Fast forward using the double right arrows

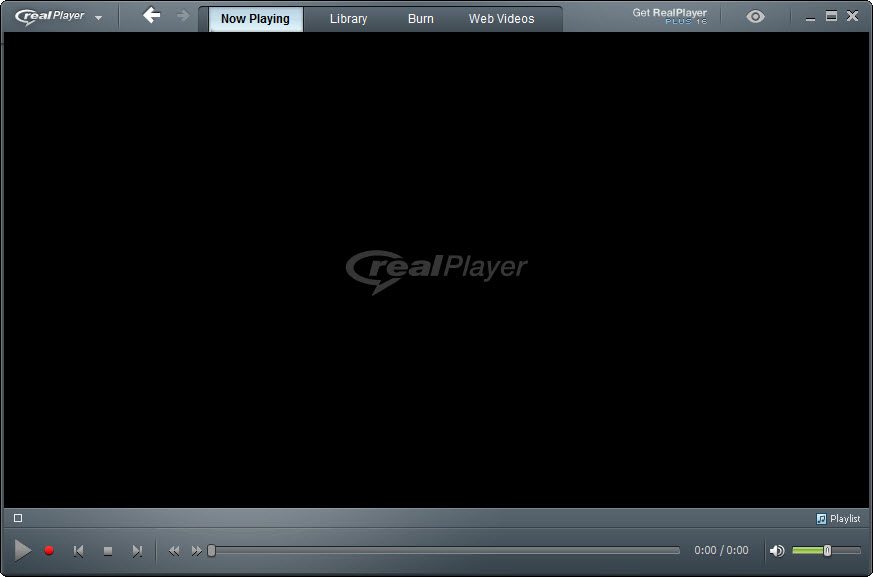(197, 551)
